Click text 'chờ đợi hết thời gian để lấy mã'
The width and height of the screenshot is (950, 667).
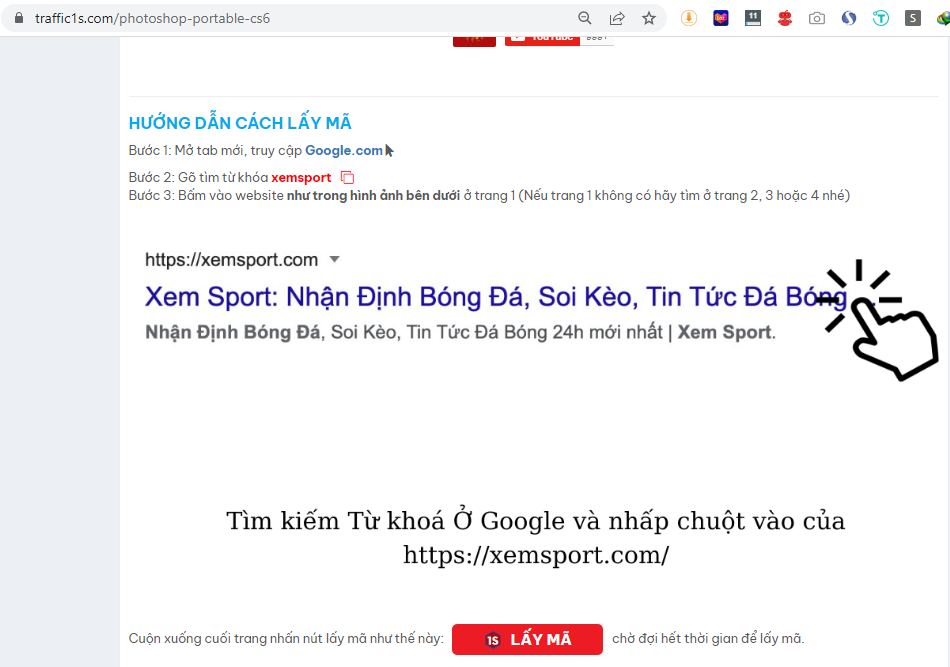[x=708, y=639]
